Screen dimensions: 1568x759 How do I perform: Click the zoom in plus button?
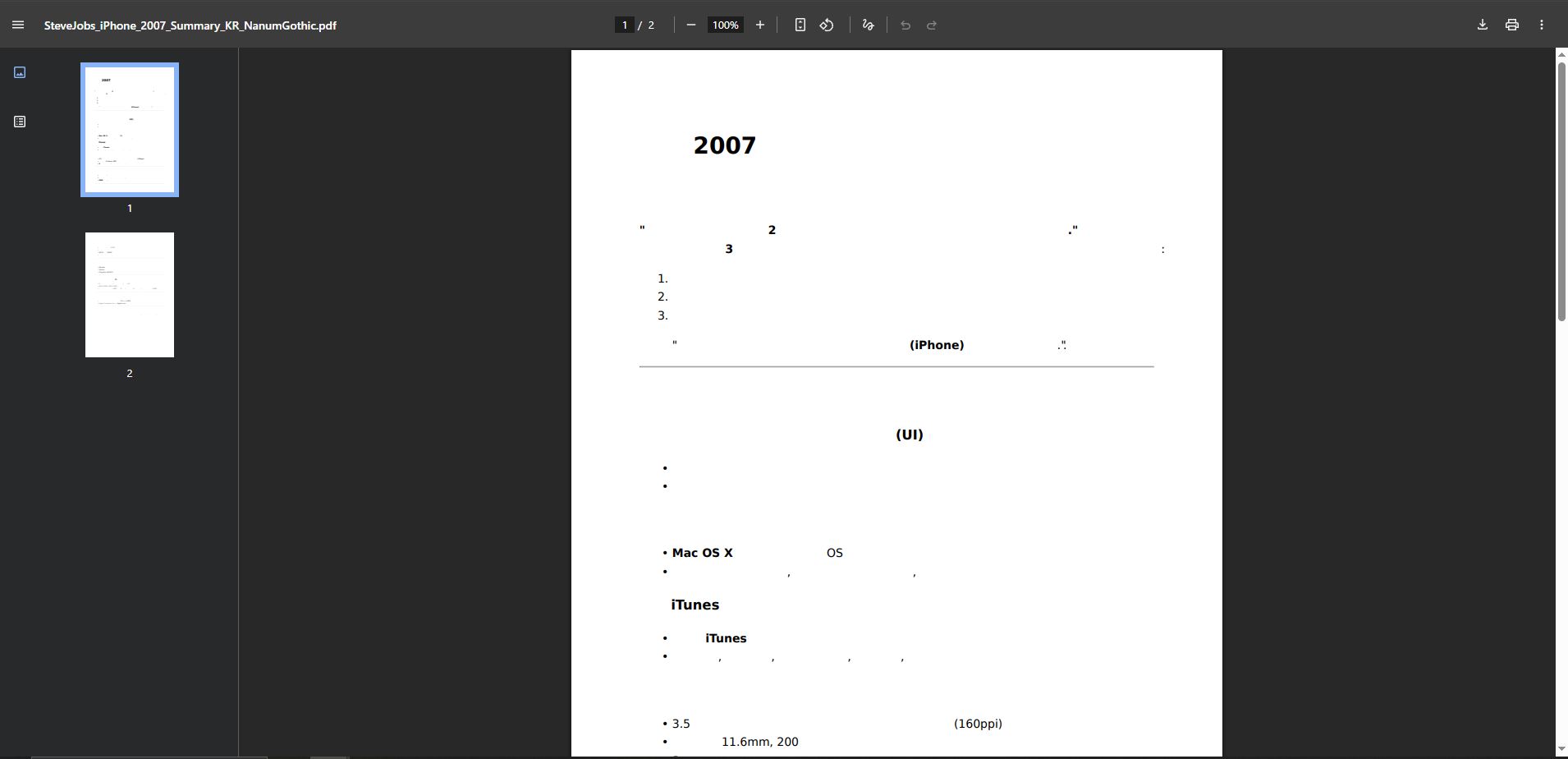coord(760,25)
